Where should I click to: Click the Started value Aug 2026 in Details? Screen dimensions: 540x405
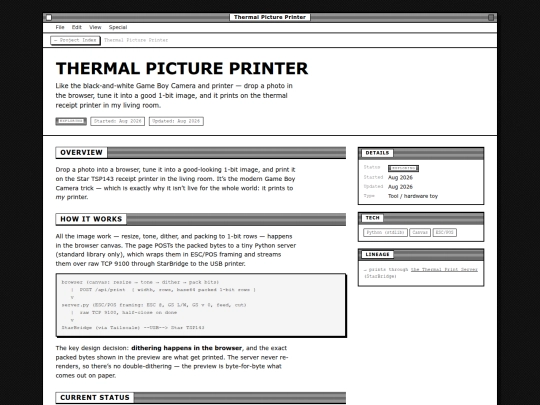(x=400, y=177)
